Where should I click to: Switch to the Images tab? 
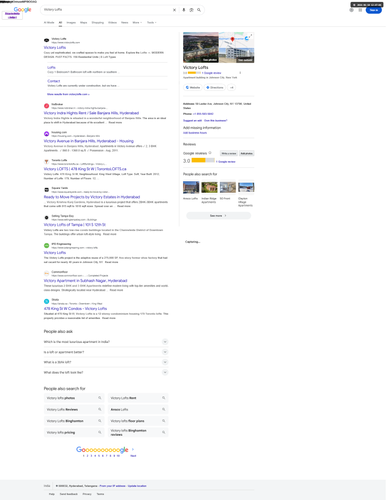tap(71, 23)
